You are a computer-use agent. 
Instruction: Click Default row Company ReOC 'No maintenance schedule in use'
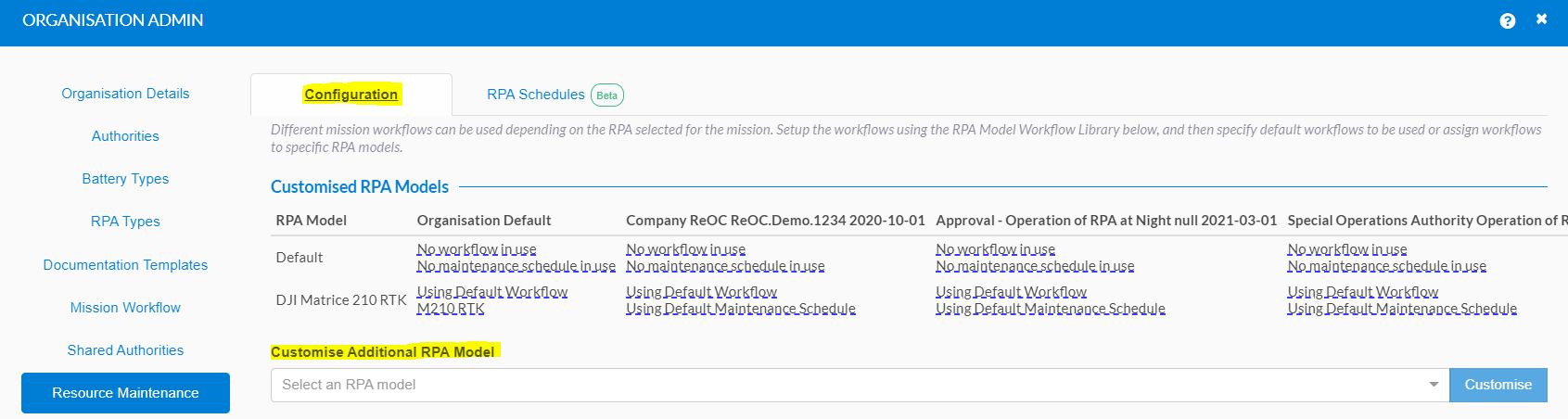click(x=725, y=266)
